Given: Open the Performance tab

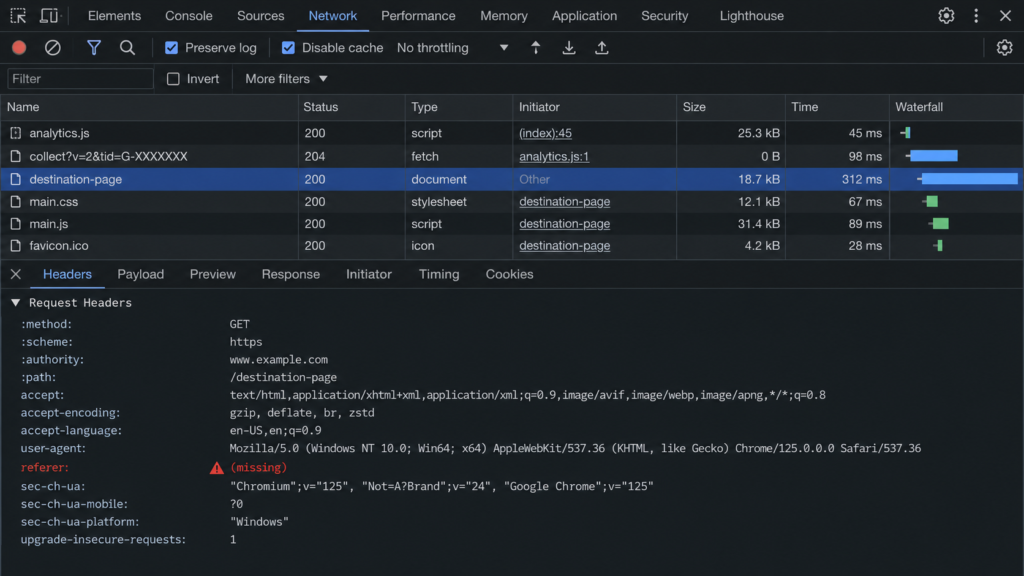Looking at the screenshot, I should (x=418, y=16).
